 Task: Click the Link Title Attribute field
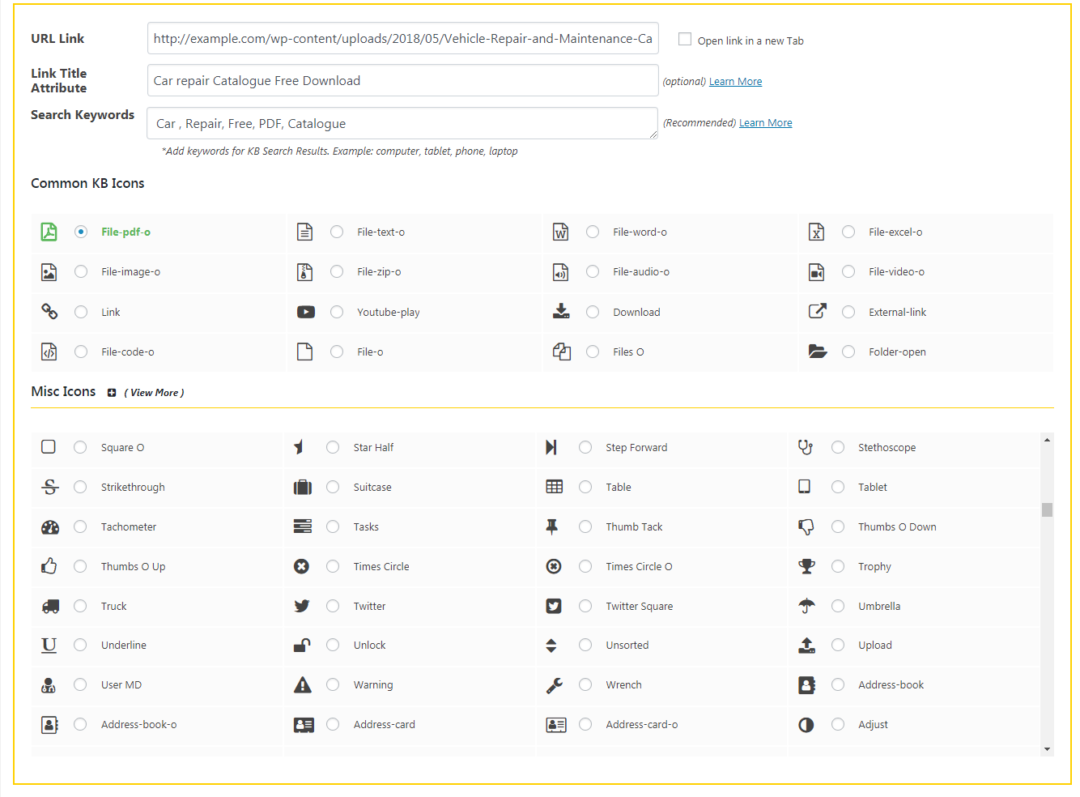coord(403,81)
